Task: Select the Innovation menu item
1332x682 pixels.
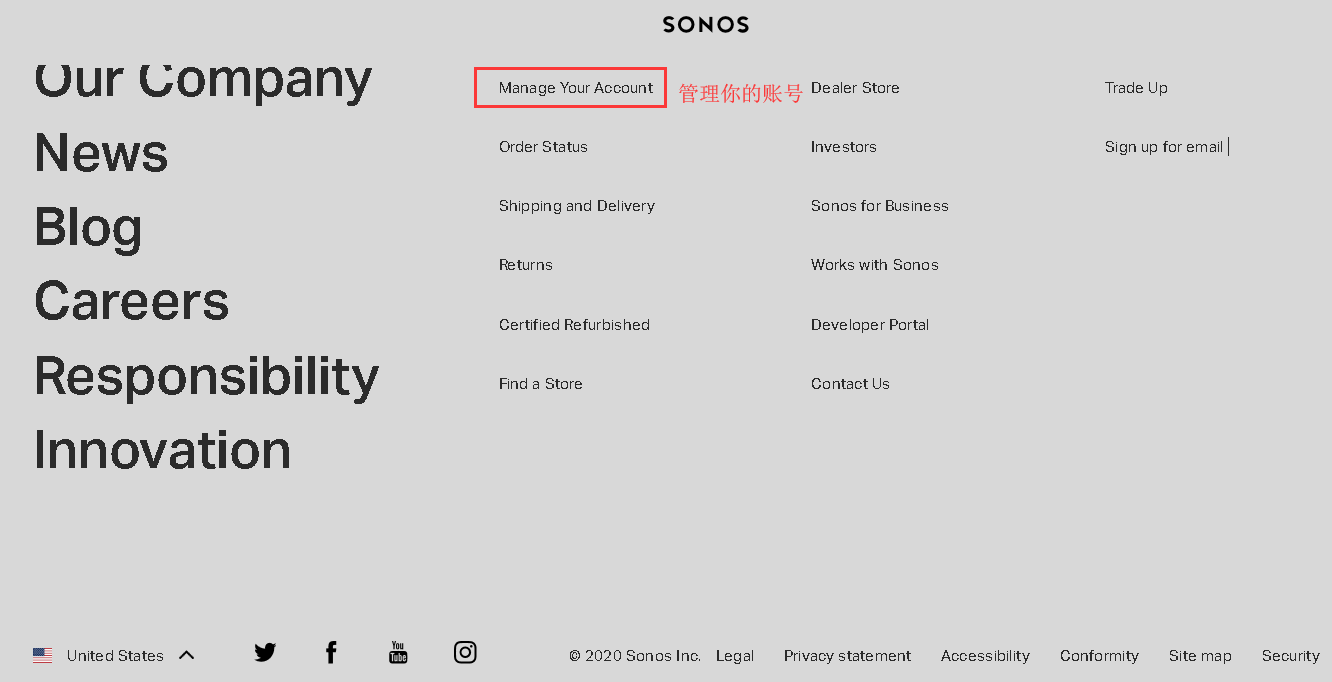Action: point(163,450)
